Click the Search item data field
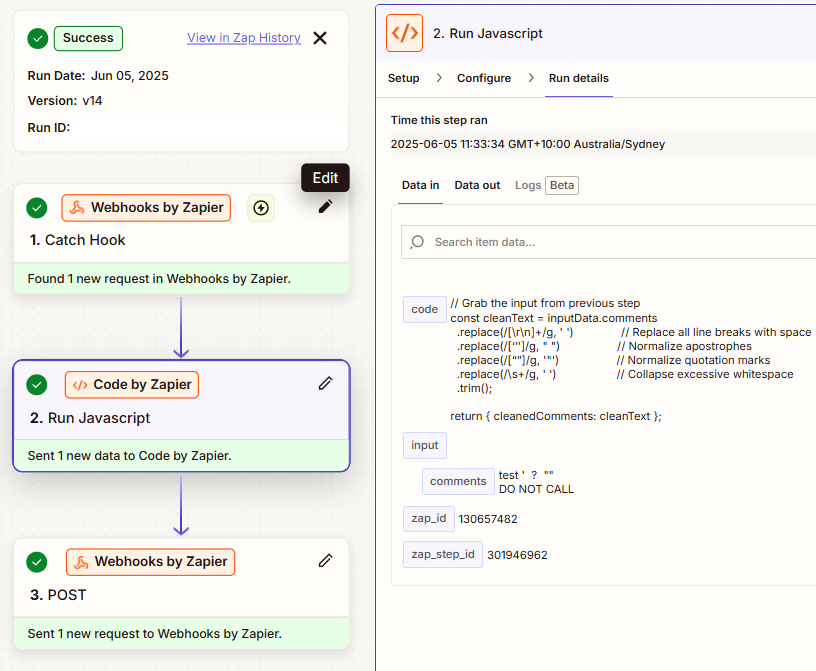The width and height of the screenshot is (816, 671). click(x=609, y=242)
